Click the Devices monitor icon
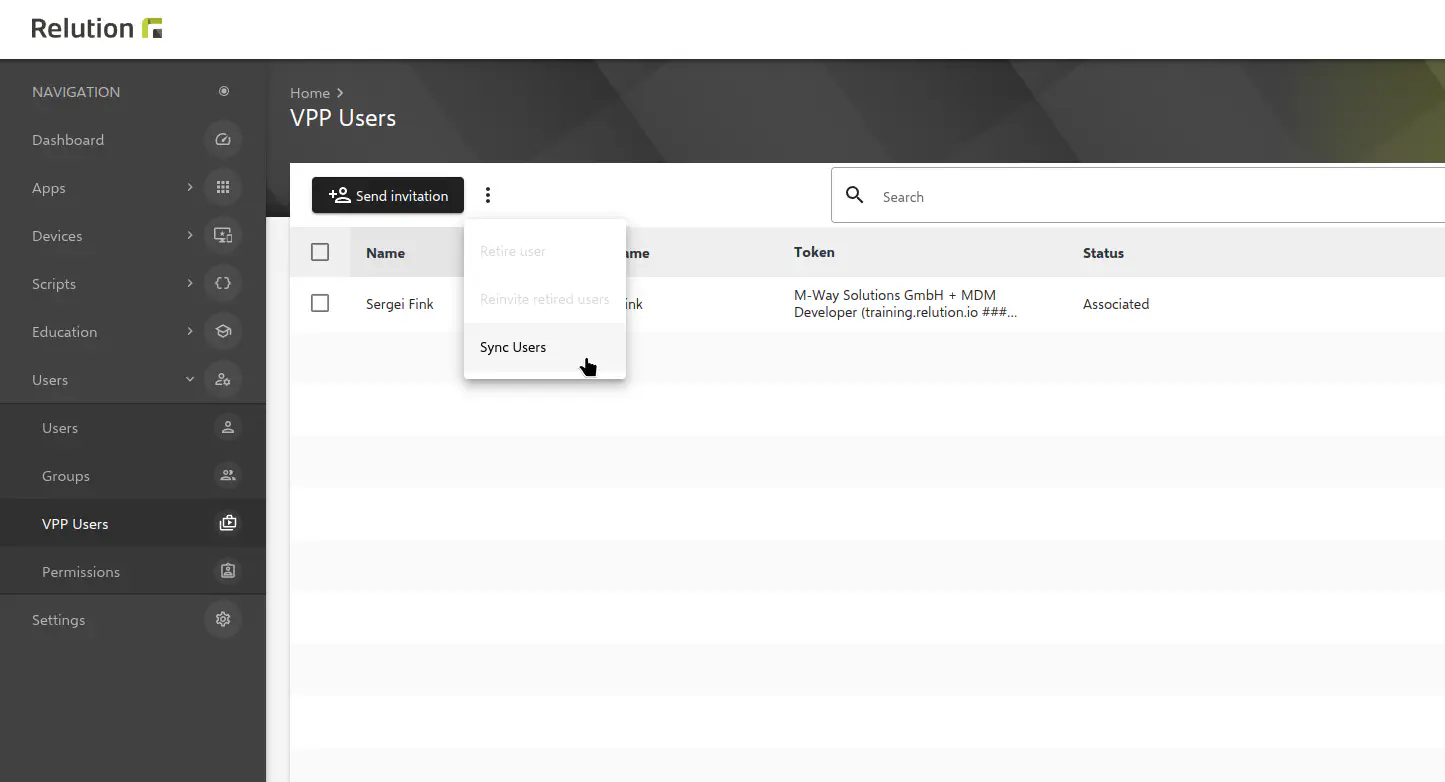The width and height of the screenshot is (1445, 782). [223, 236]
